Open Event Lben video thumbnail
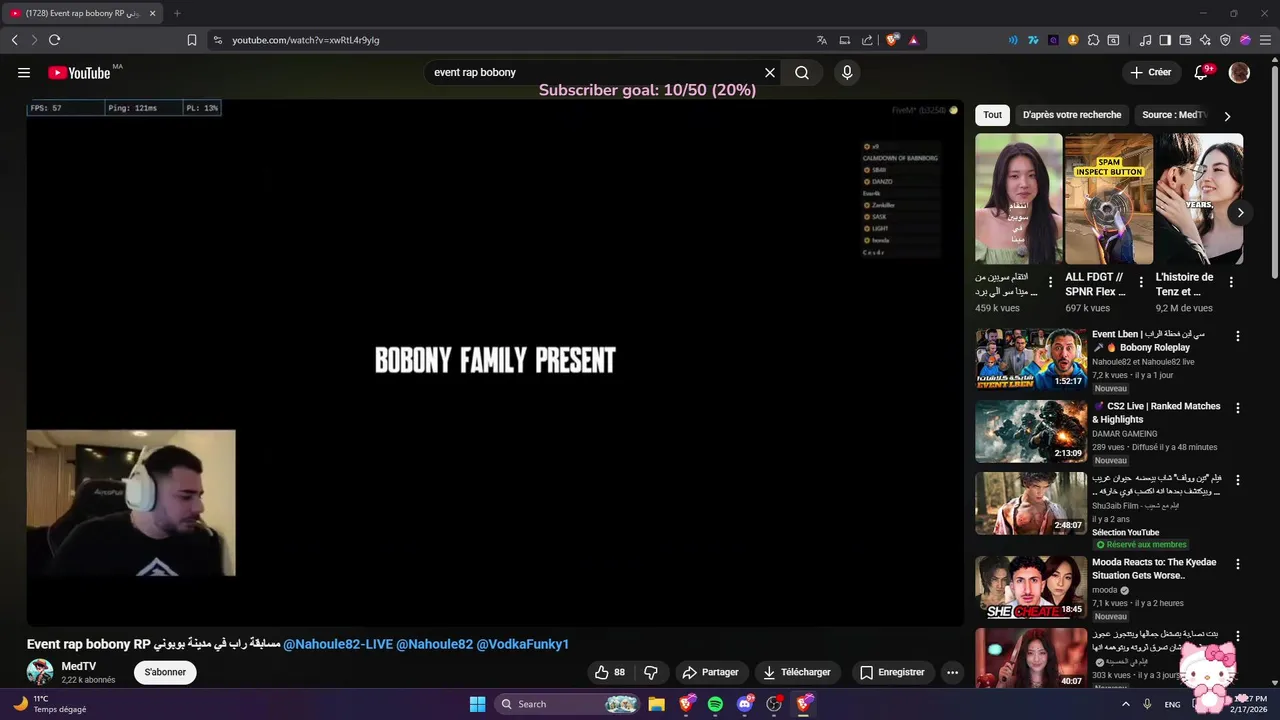The image size is (1280, 720). (x=1031, y=359)
